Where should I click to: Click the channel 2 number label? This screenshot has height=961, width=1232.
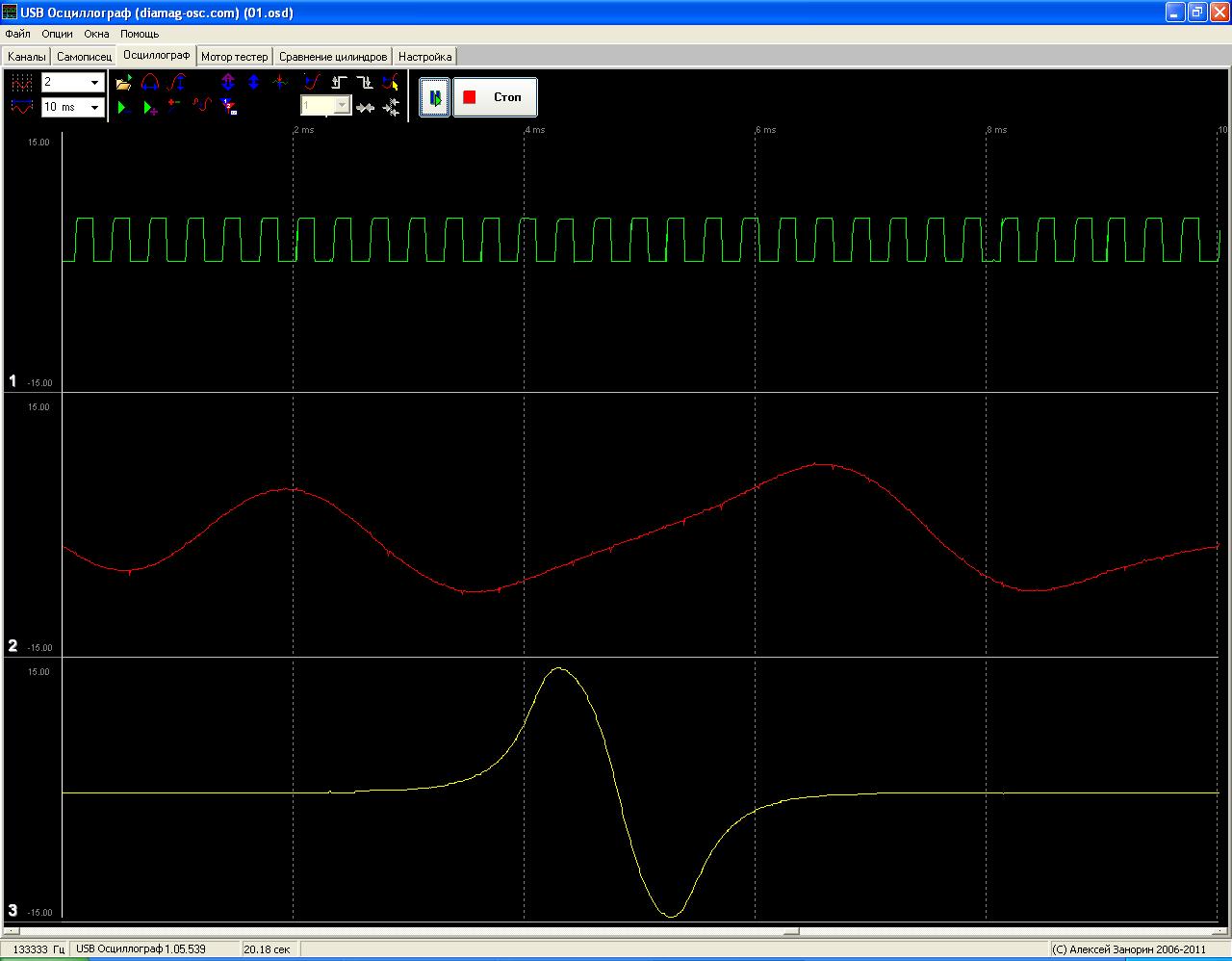tap(13, 646)
